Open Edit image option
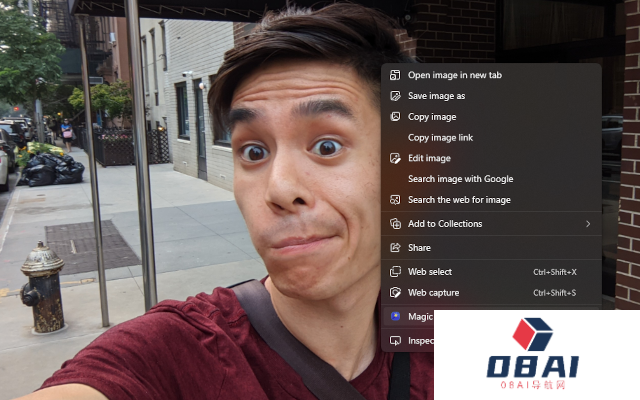This screenshot has height=400, width=640. pyautogui.click(x=491, y=158)
